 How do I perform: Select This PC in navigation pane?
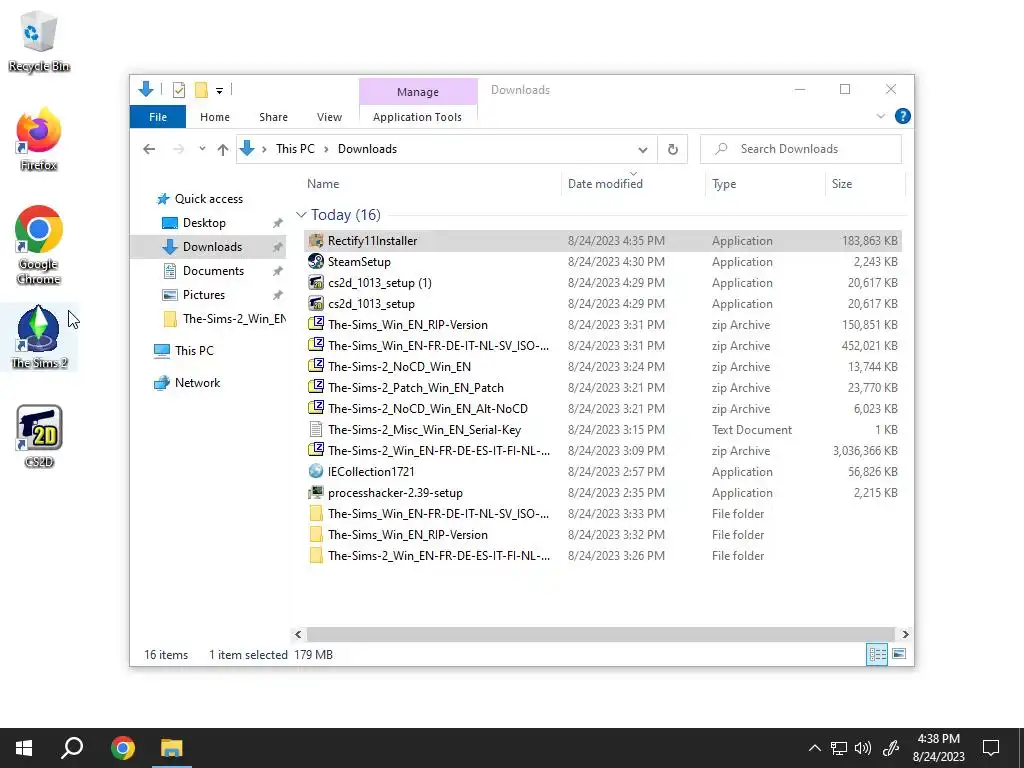[x=194, y=351]
